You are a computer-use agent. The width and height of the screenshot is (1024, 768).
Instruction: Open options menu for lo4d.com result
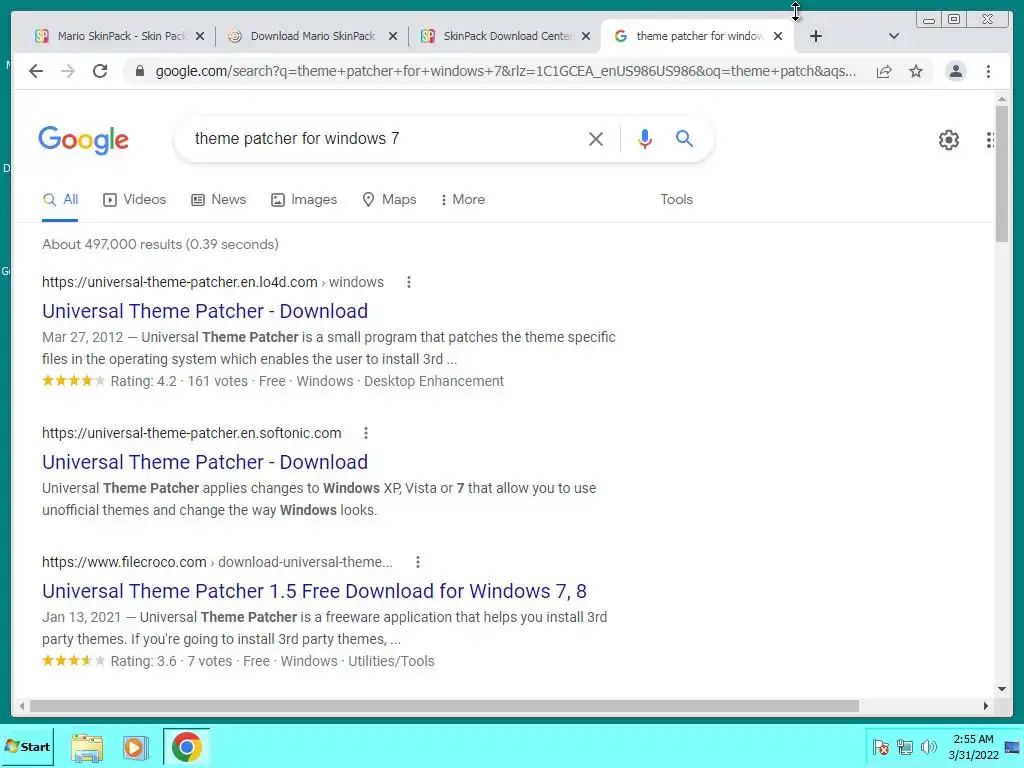click(409, 282)
